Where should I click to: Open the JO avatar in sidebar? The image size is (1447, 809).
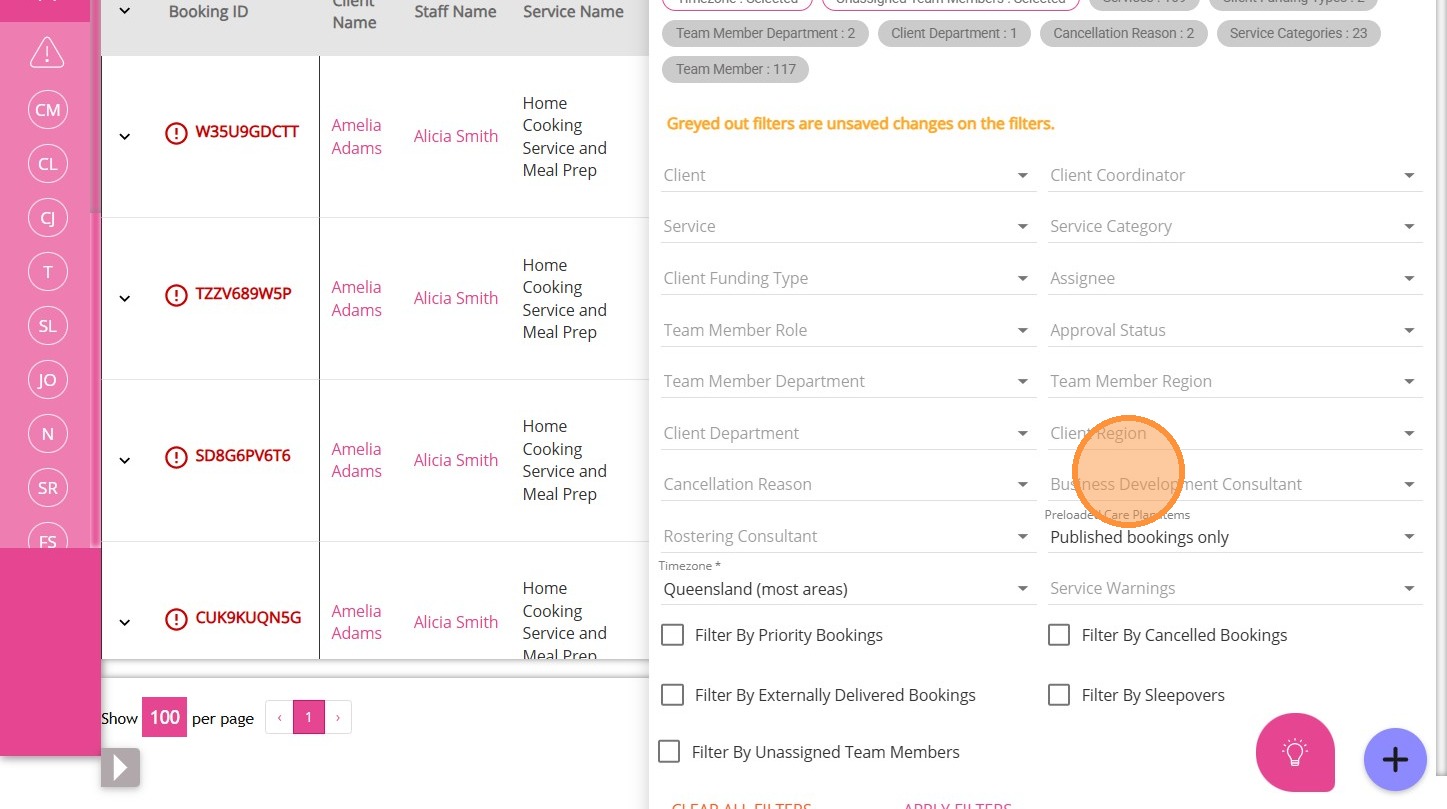pos(48,380)
